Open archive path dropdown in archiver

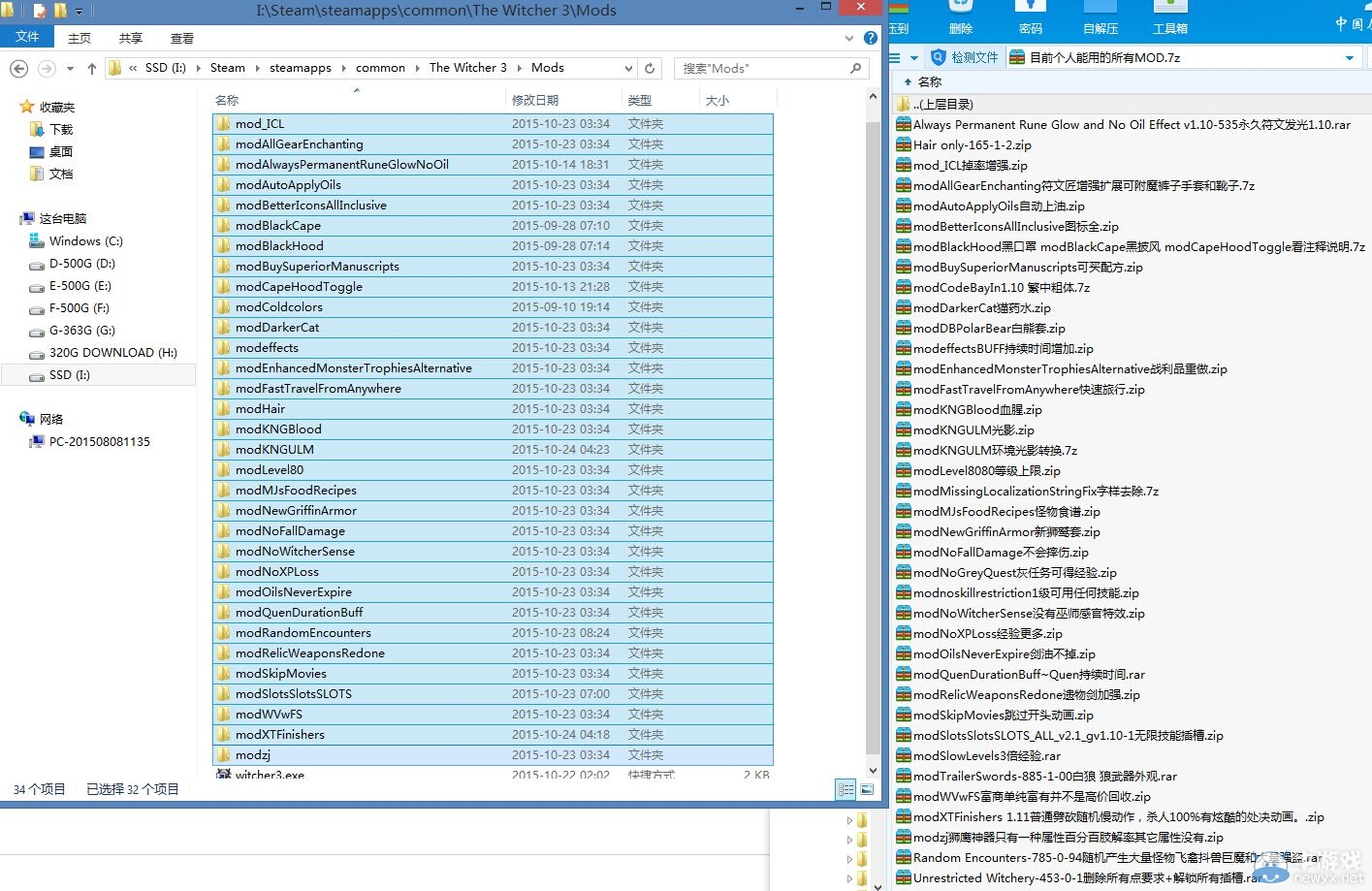tap(1349, 58)
